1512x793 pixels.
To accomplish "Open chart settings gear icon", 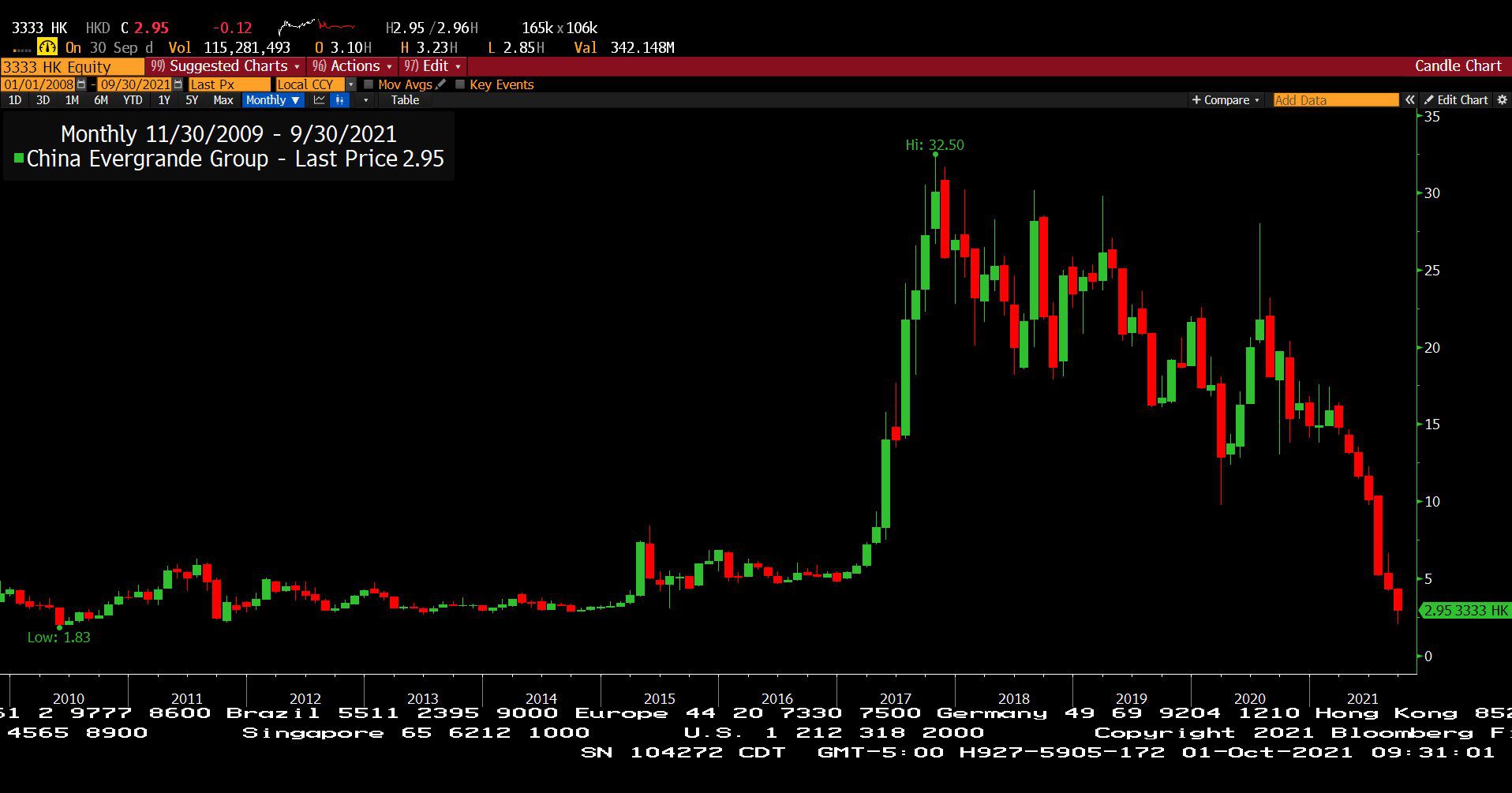I will coord(1502,100).
